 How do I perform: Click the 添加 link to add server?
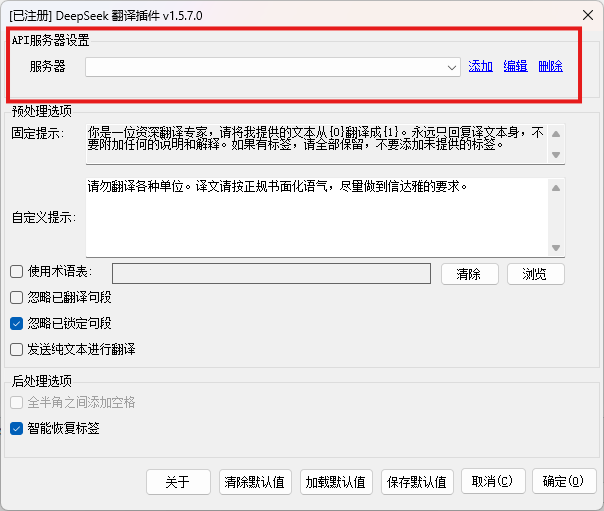tap(481, 67)
